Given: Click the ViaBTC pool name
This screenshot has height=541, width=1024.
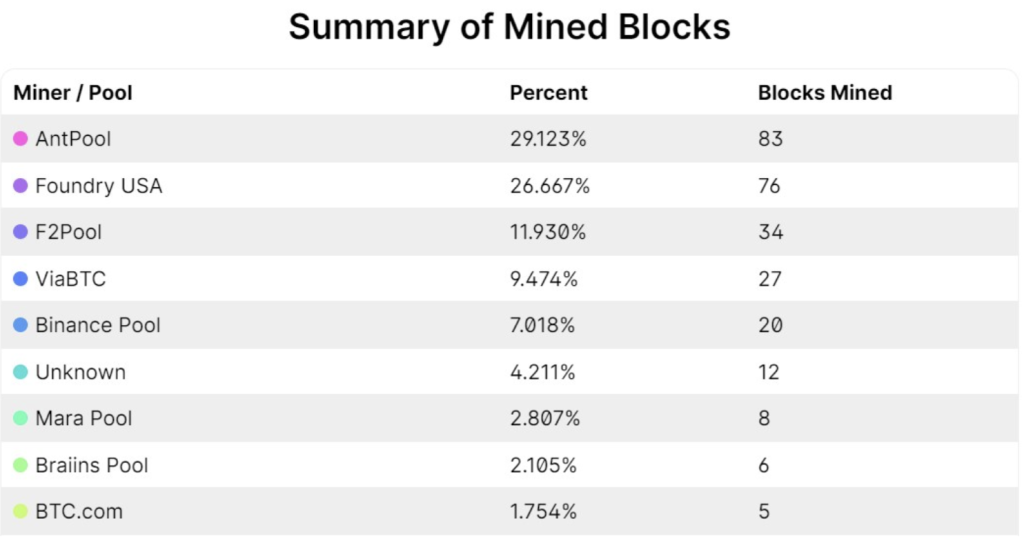Looking at the screenshot, I should tap(70, 279).
